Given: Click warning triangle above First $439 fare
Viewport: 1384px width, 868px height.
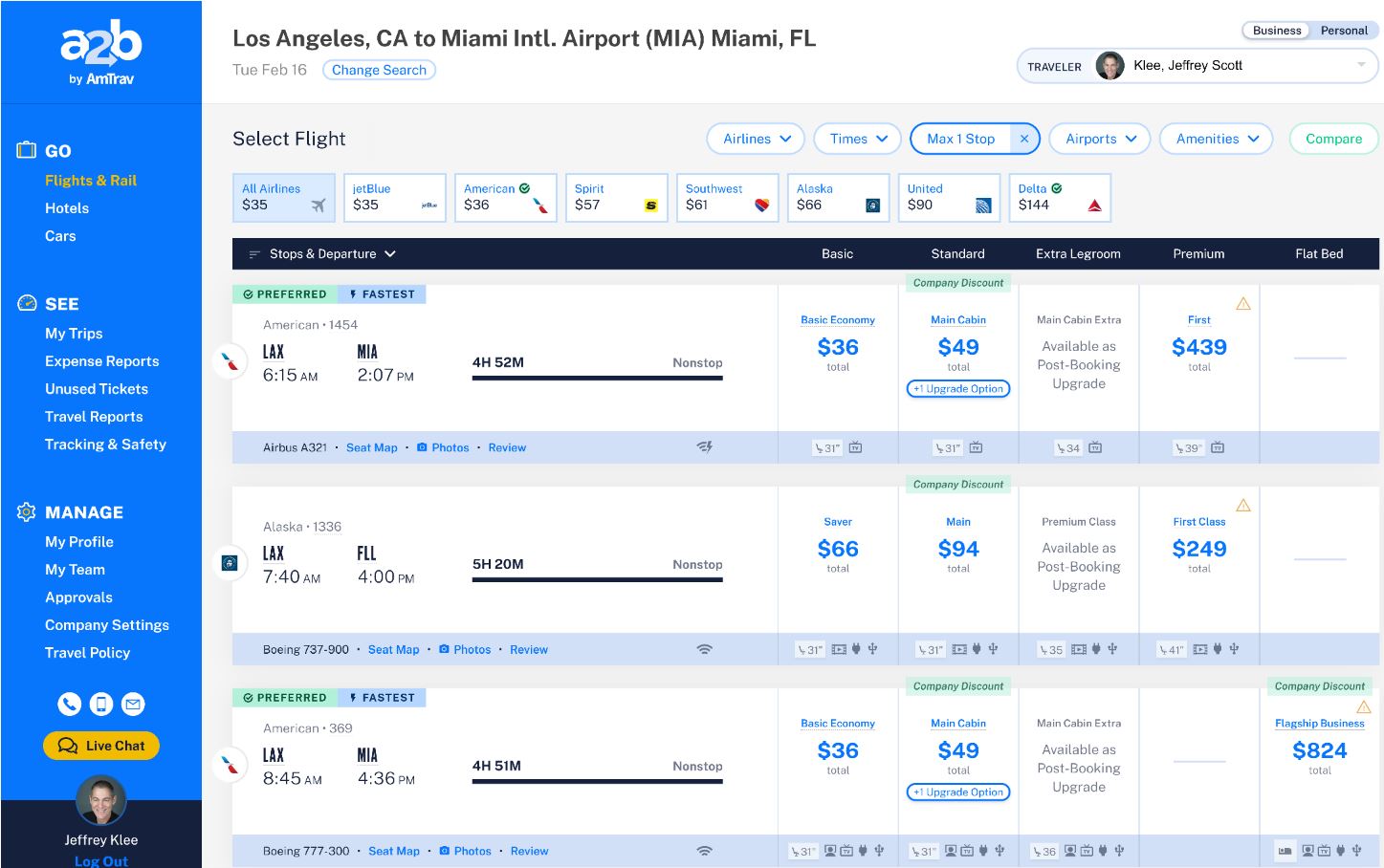Looking at the screenshot, I should click(1243, 303).
